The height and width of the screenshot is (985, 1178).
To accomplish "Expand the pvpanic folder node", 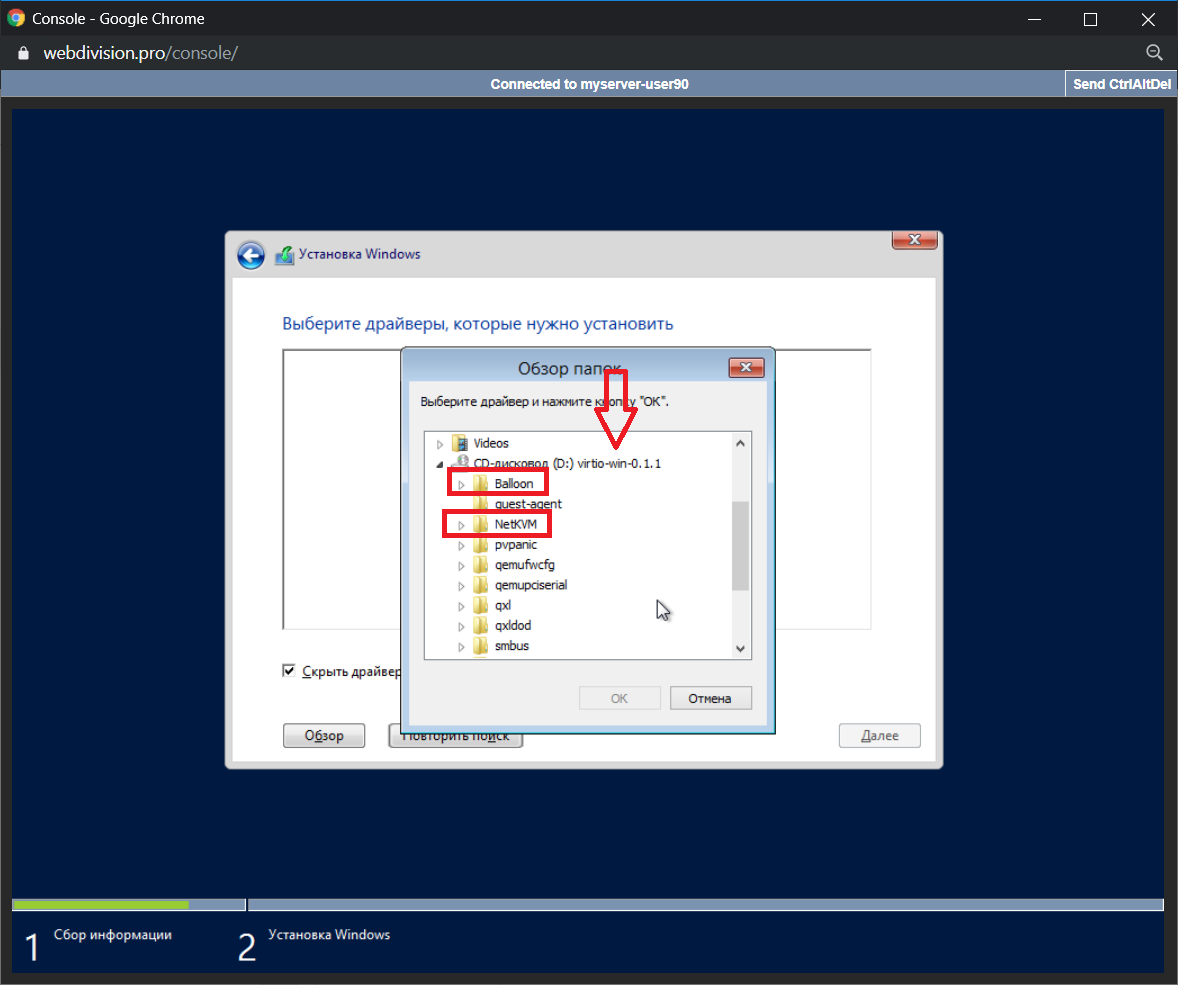I will 461,546.
